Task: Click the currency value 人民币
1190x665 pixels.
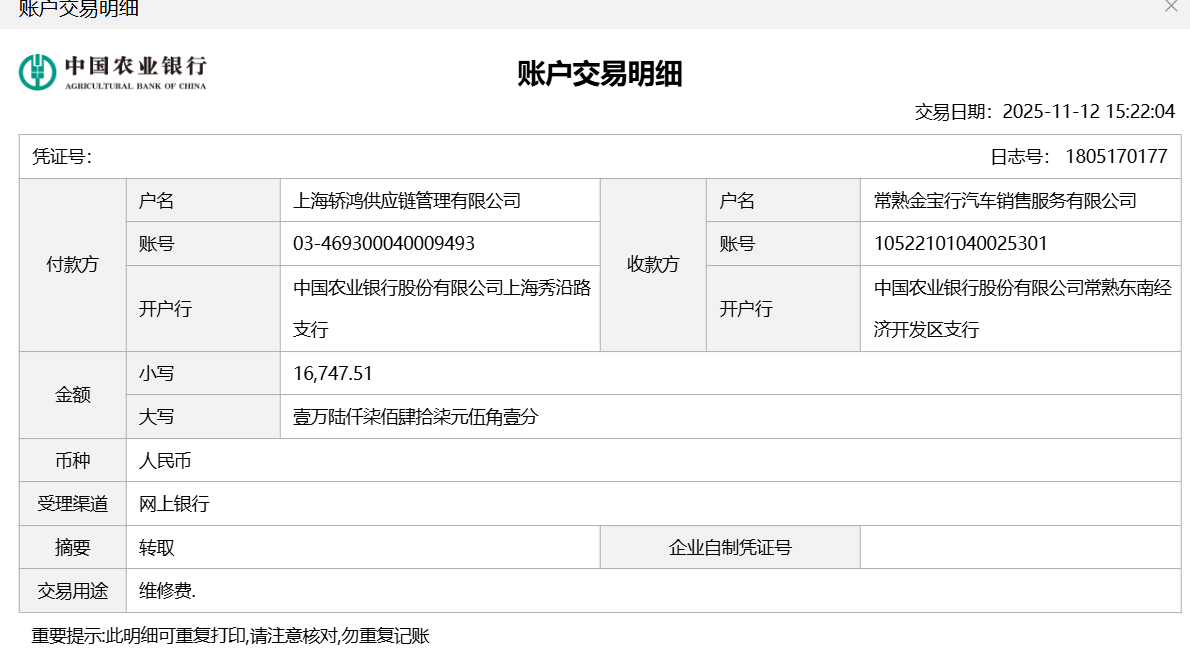Action: point(165,461)
